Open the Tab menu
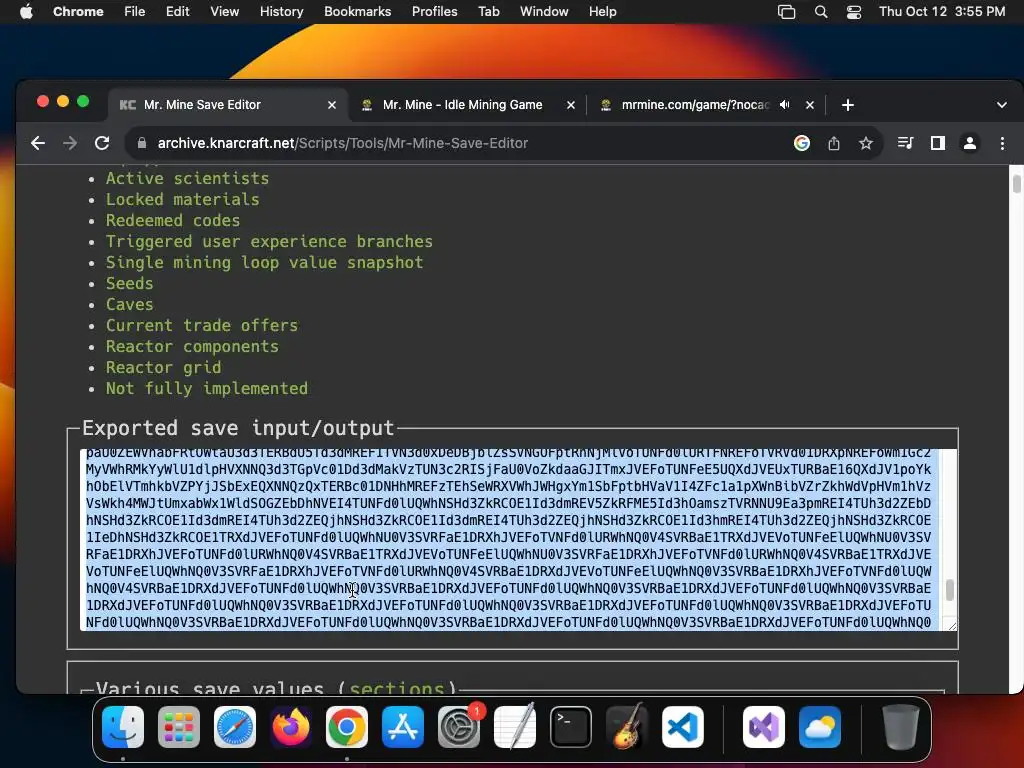The width and height of the screenshot is (1024, 768). pyautogui.click(x=488, y=12)
